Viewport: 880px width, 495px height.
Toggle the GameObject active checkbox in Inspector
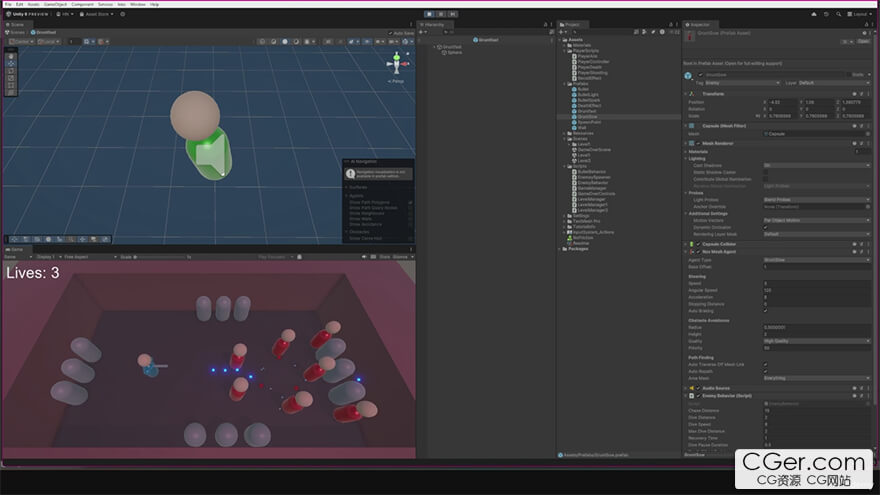[700, 75]
